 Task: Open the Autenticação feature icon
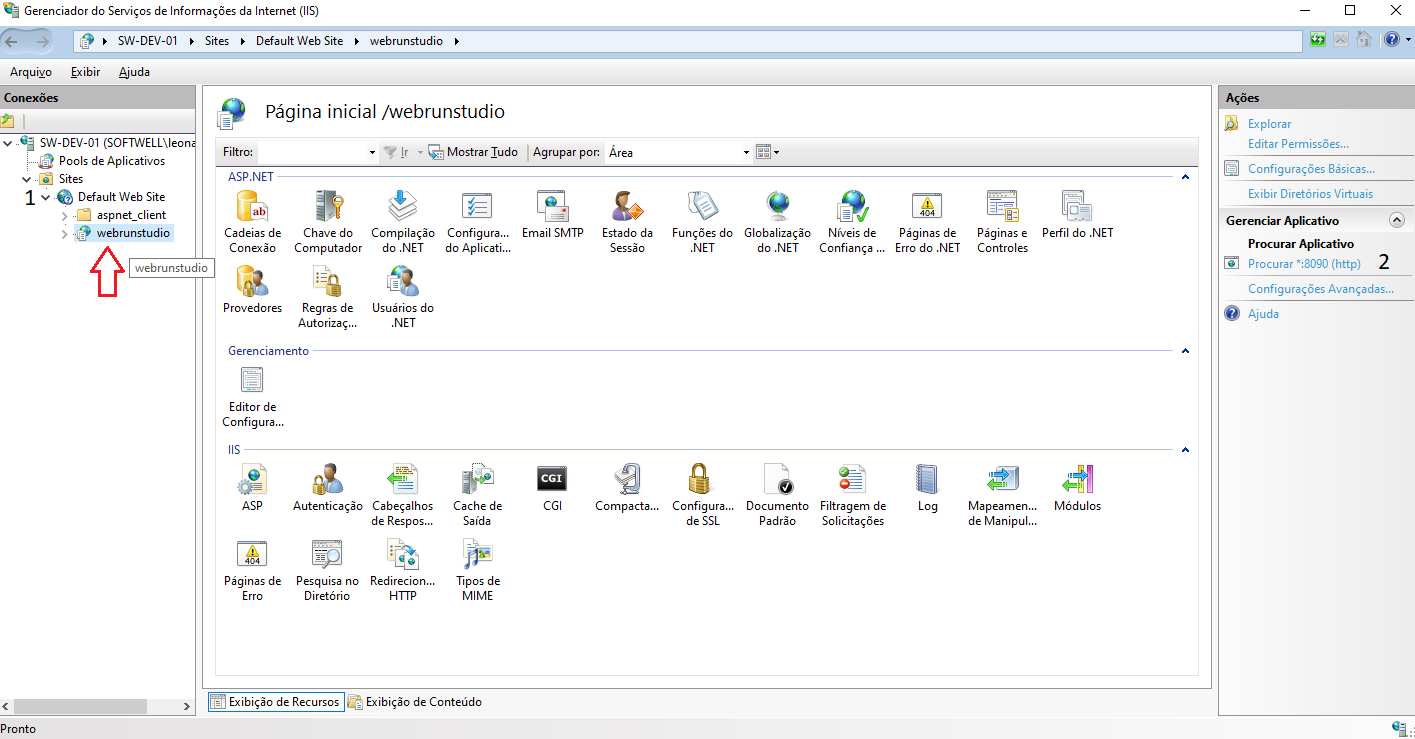pos(328,481)
